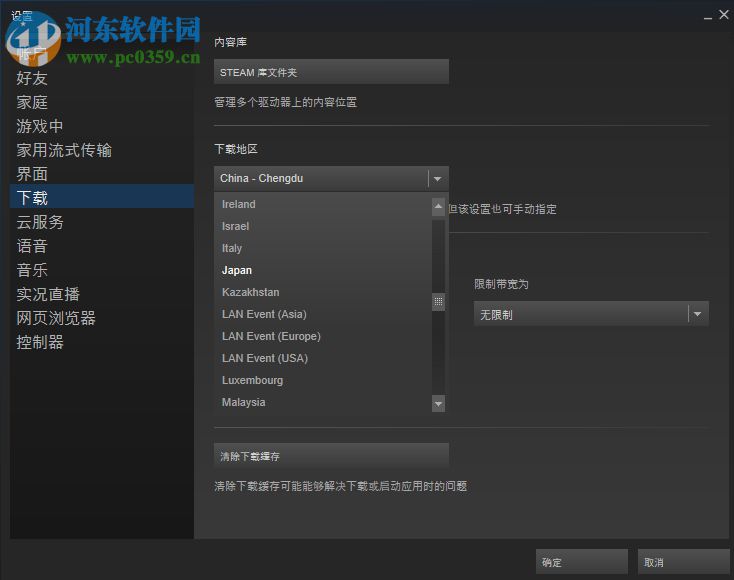Select Luxembourg from the region list
Image resolution: width=734 pixels, height=580 pixels.
pos(323,380)
